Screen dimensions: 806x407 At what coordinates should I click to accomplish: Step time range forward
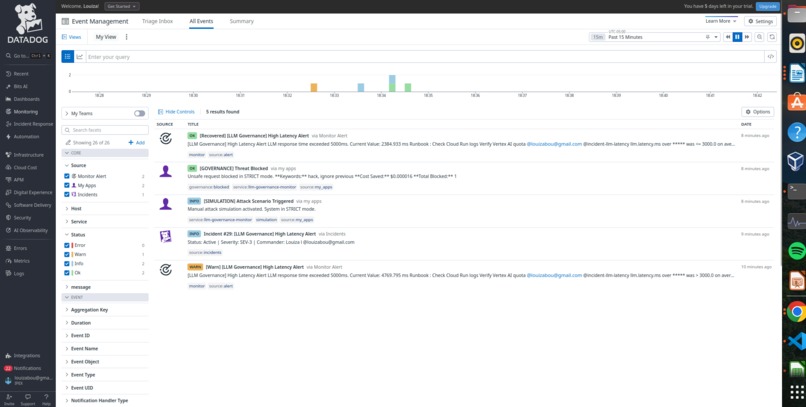tap(747, 37)
